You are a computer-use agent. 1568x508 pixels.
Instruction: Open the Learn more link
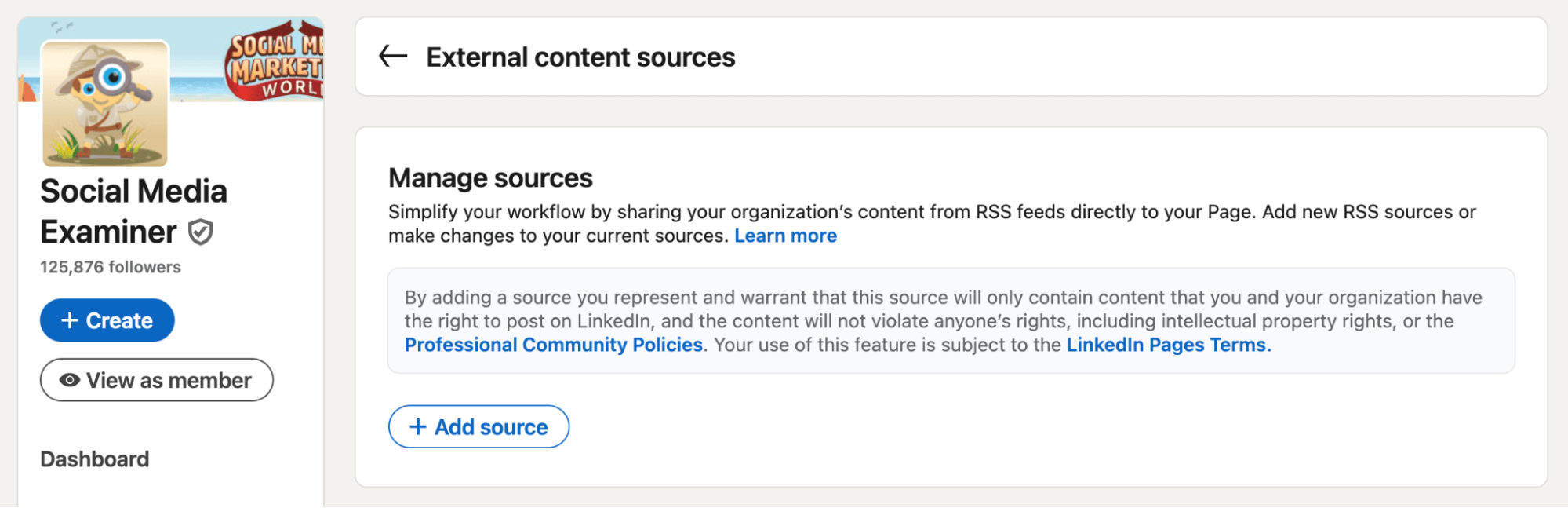[x=785, y=236]
